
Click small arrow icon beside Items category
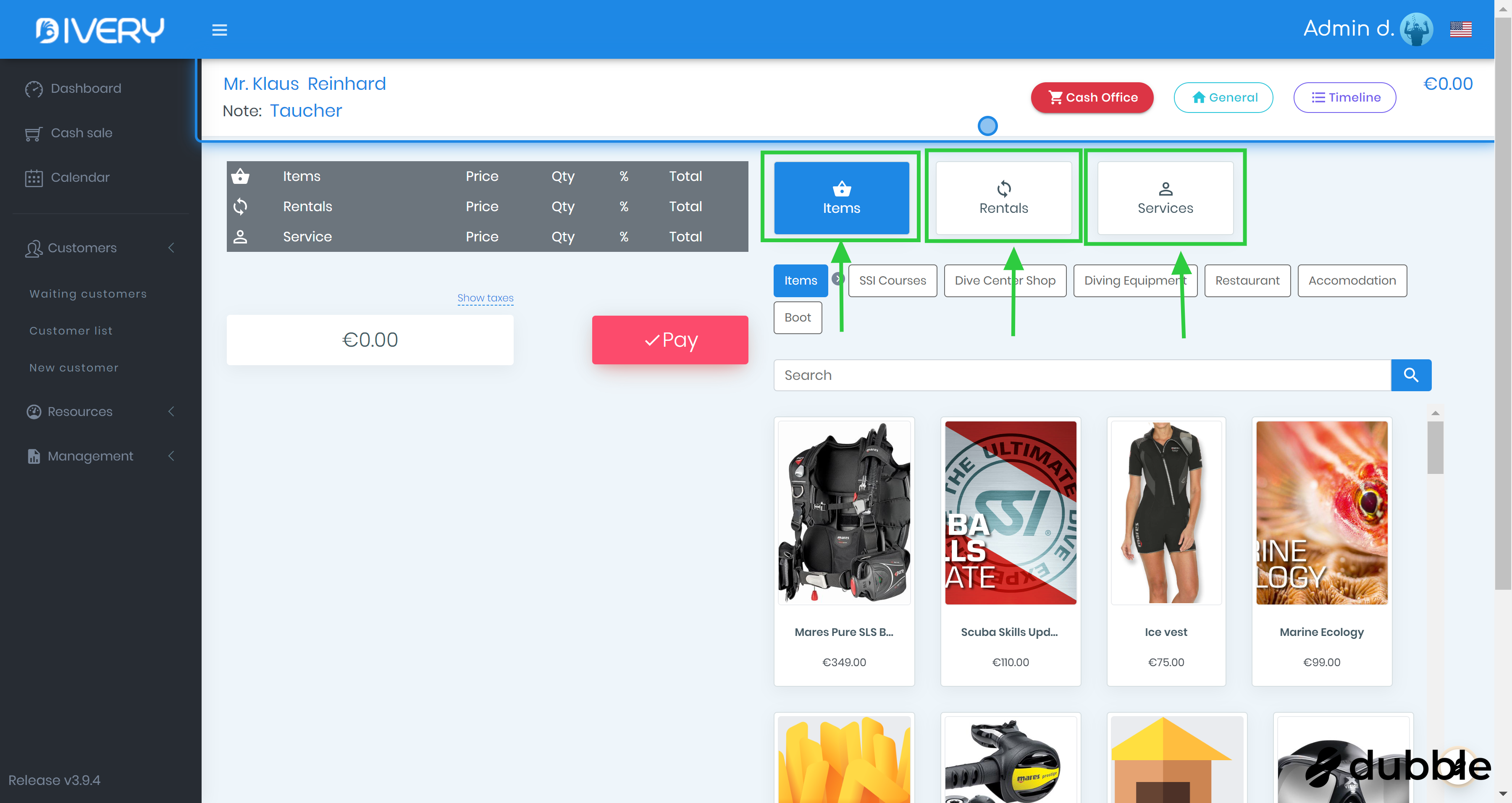(x=837, y=279)
